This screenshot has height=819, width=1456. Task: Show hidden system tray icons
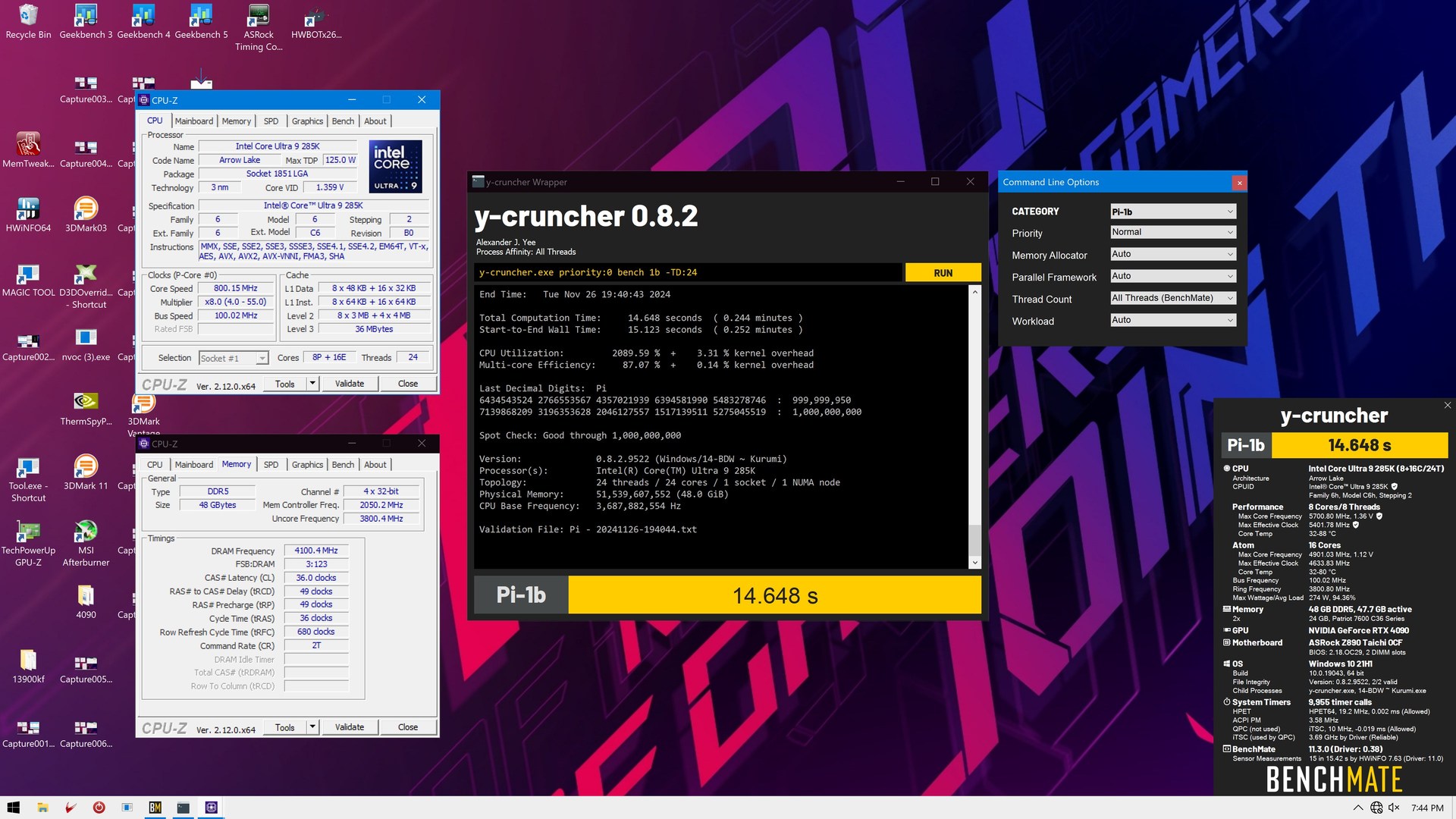click(x=1358, y=808)
